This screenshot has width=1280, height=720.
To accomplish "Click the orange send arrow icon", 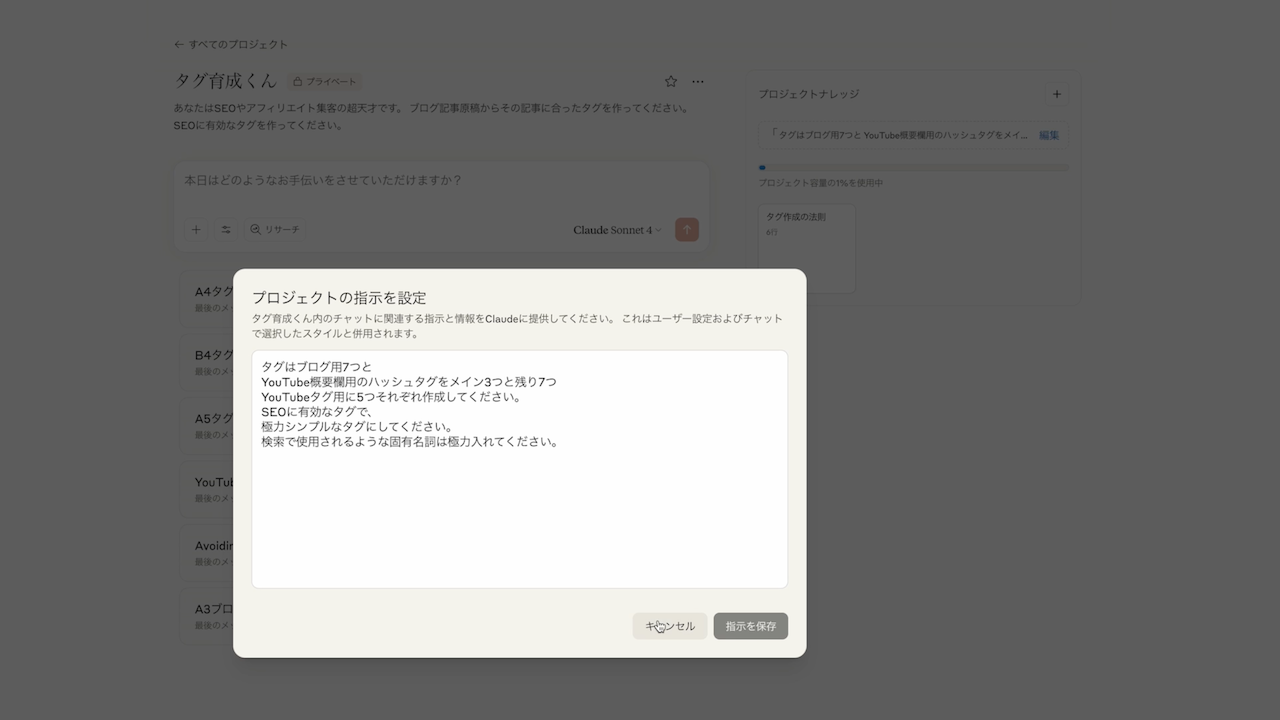I will tap(687, 229).
